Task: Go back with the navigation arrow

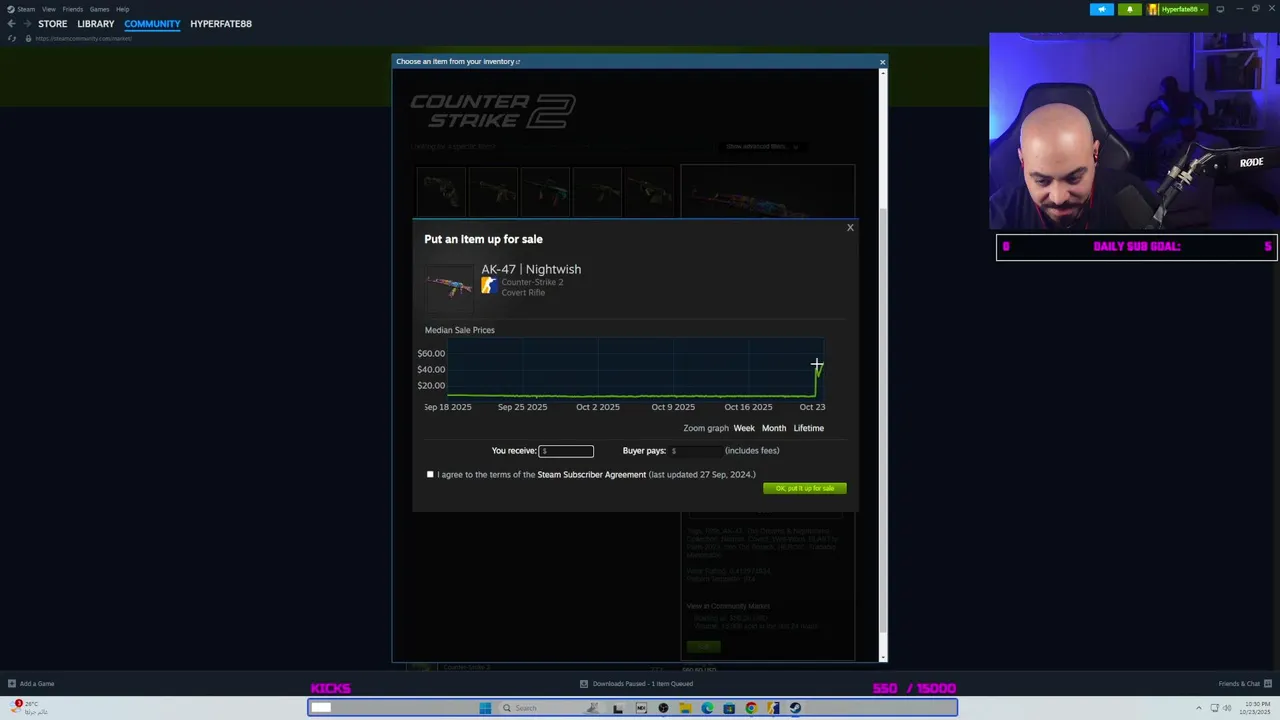Action: [x=11, y=23]
